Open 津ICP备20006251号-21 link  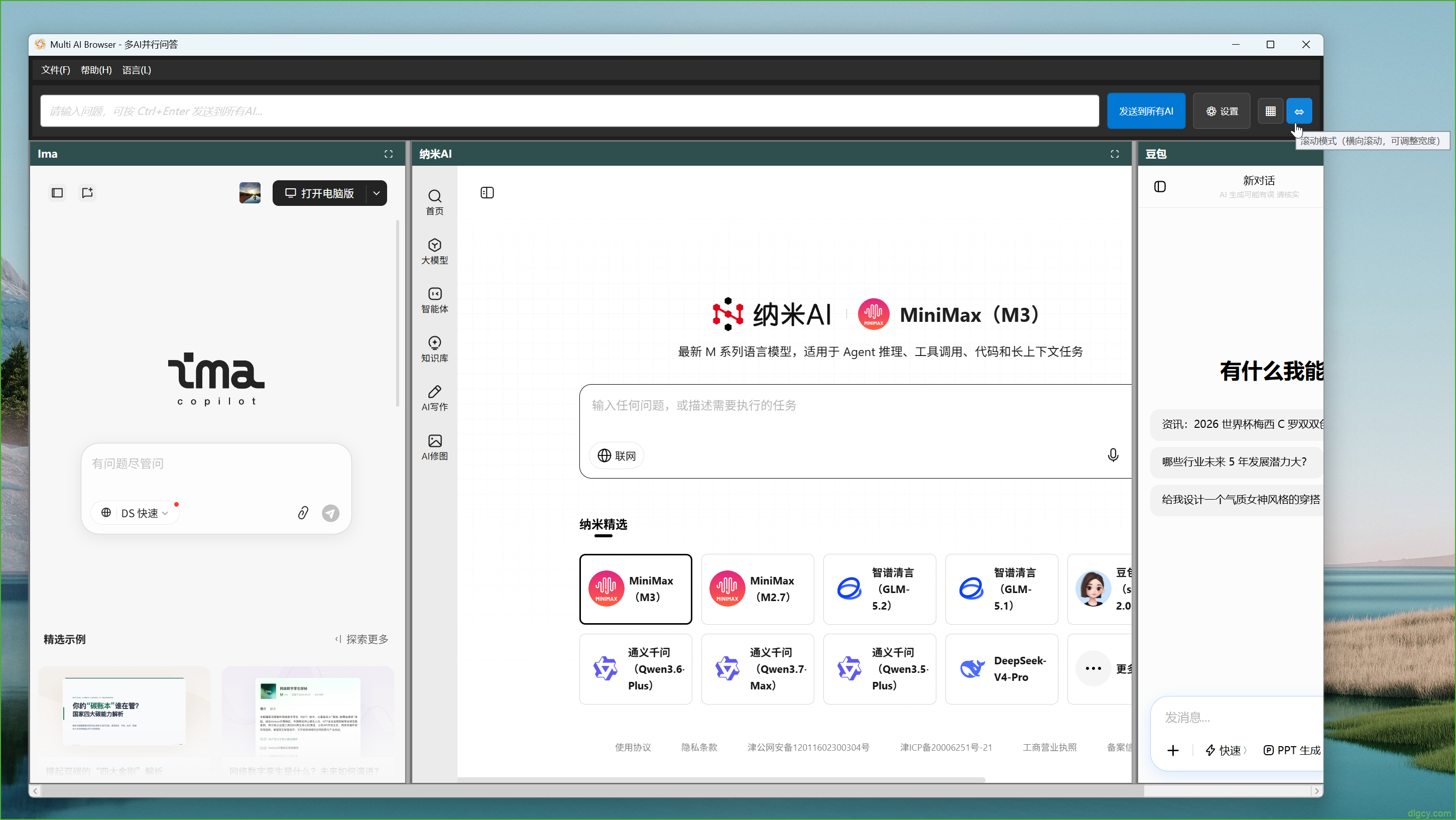coord(945,747)
